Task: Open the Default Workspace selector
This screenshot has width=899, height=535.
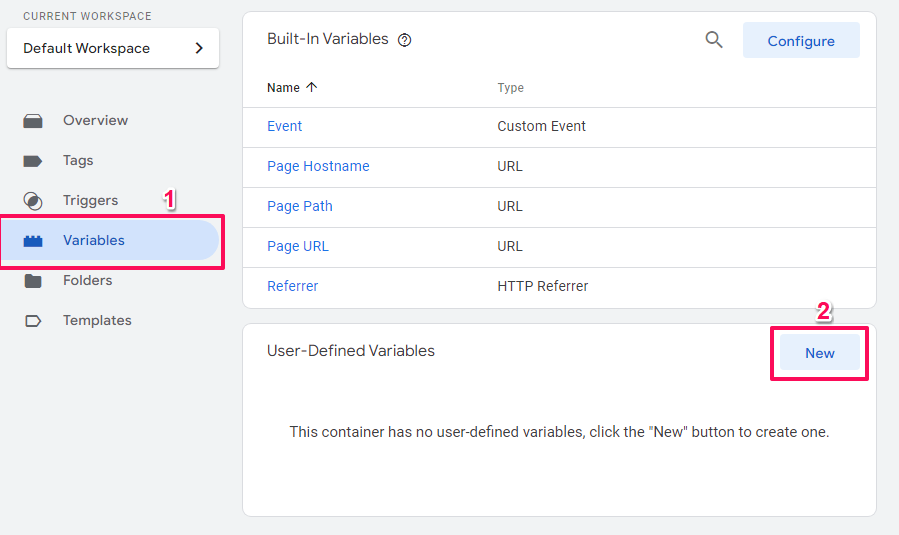Action: pyautogui.click(x=113, y=48)
